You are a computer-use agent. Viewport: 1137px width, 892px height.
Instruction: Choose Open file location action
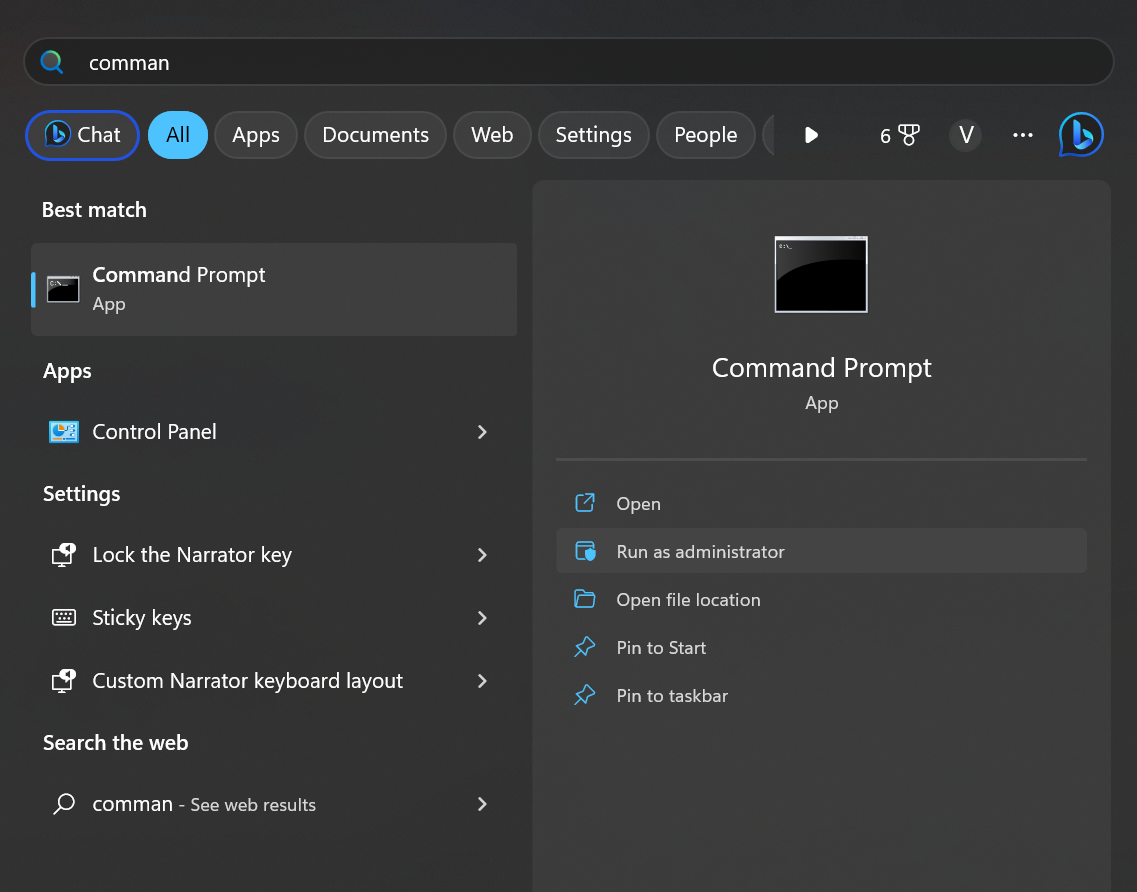pyautogui.click(x=688, y=600)
